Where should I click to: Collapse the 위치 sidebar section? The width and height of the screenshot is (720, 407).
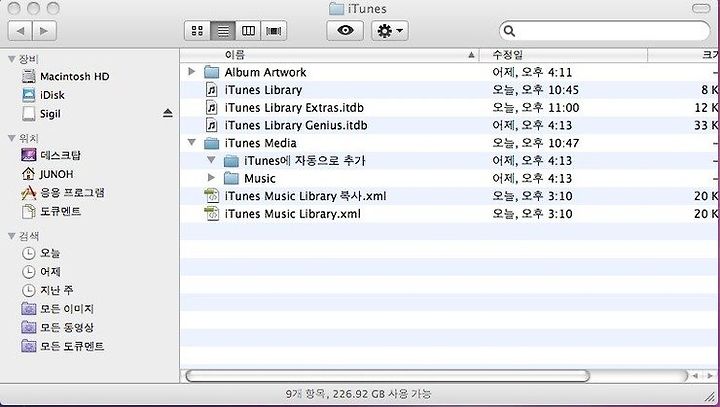12,138
